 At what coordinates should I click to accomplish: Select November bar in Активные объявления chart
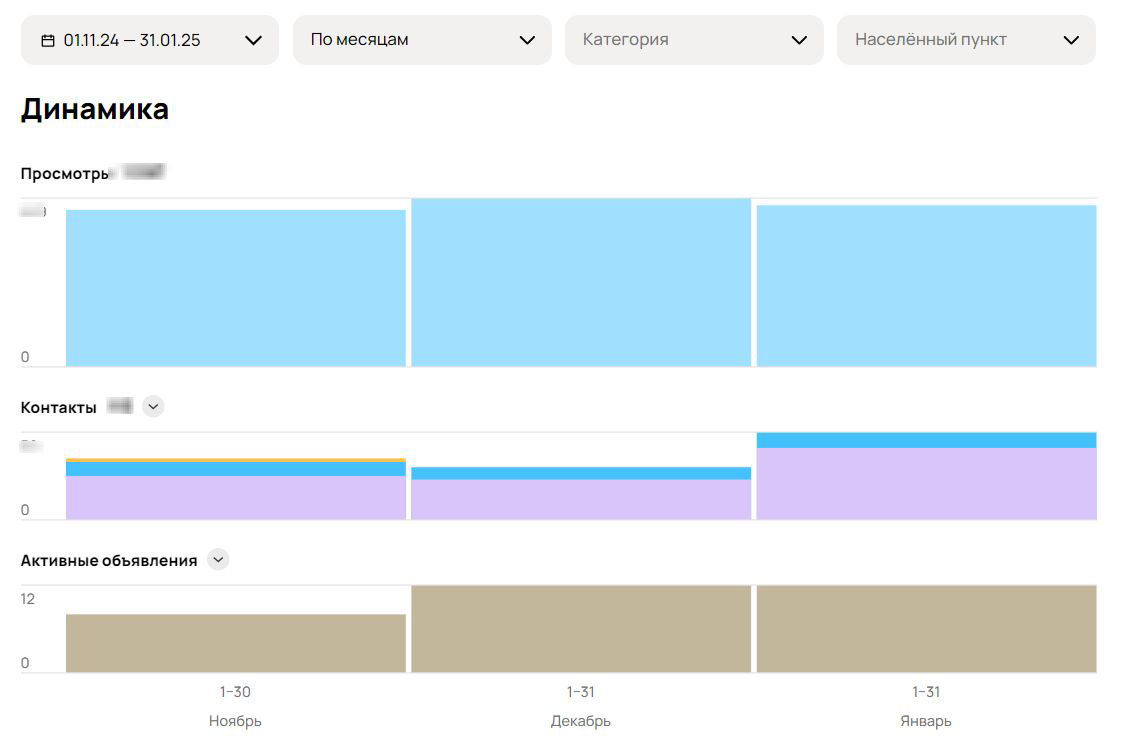coord(236,643)
